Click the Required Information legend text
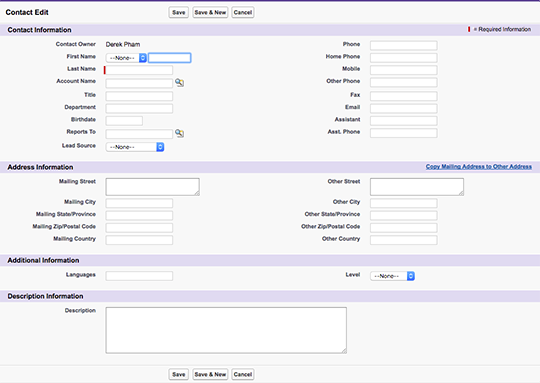The image size is (540, 383). tap(502, 30)
